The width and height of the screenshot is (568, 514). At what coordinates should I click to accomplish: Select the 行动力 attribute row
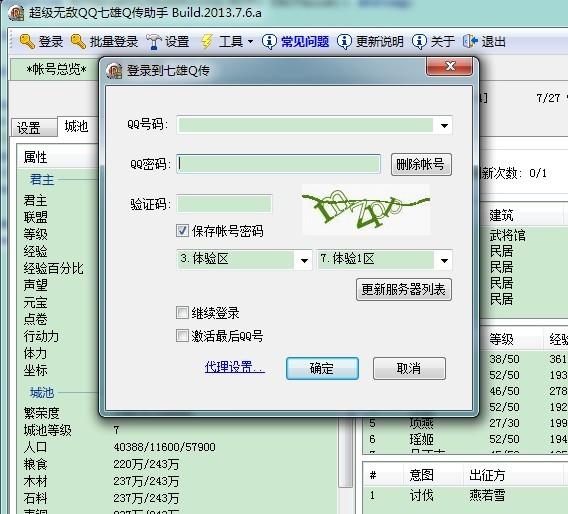(41, 337)
